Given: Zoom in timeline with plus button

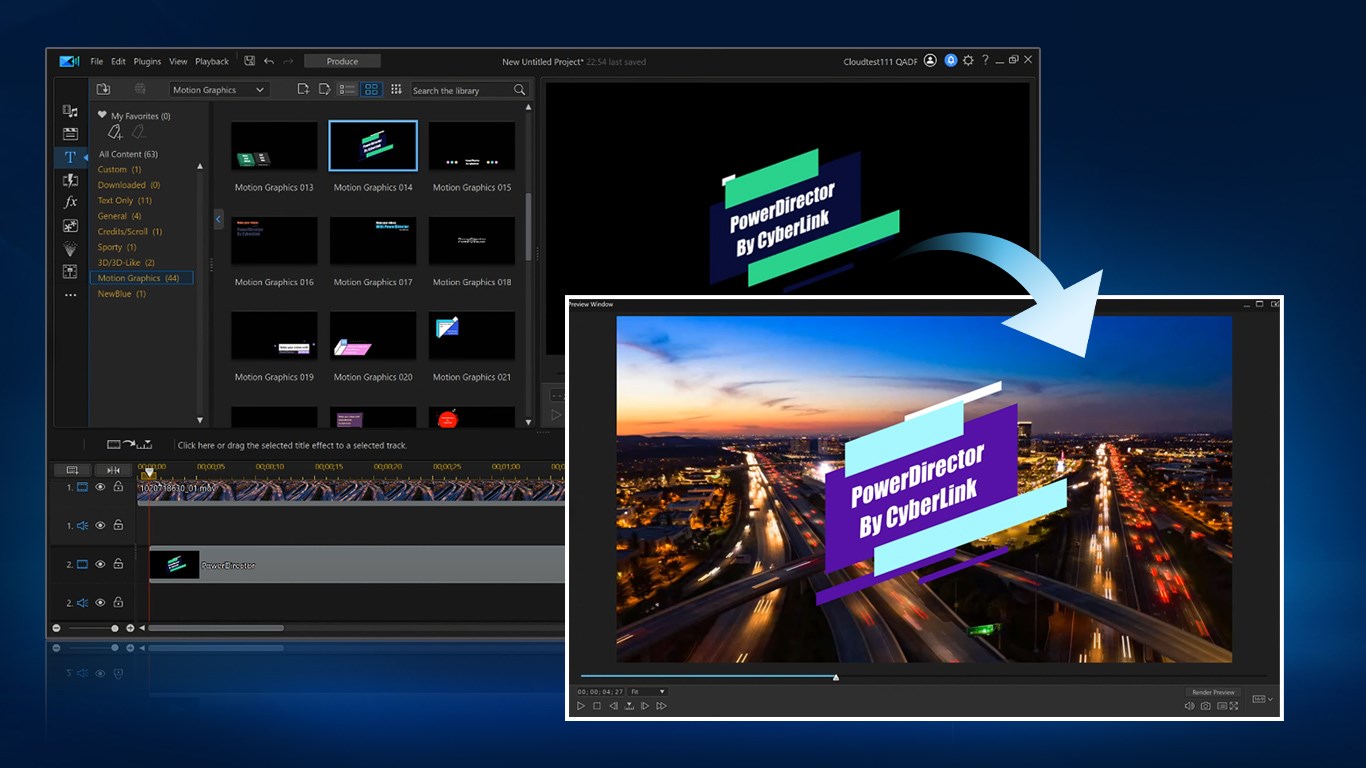Looking at the screenshot, I should coord(130,628).
